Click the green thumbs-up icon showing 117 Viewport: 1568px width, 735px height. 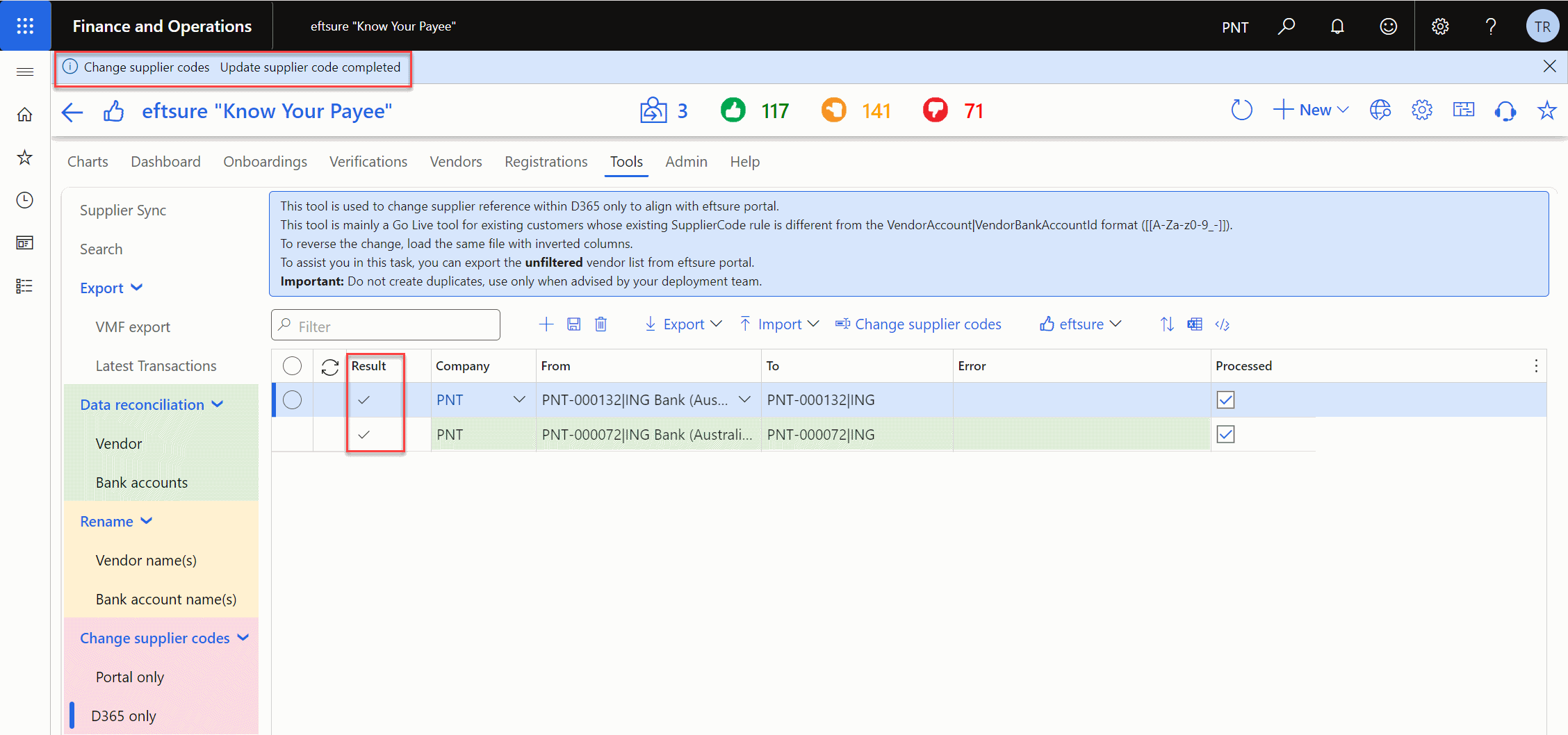[x=733, y=110]
